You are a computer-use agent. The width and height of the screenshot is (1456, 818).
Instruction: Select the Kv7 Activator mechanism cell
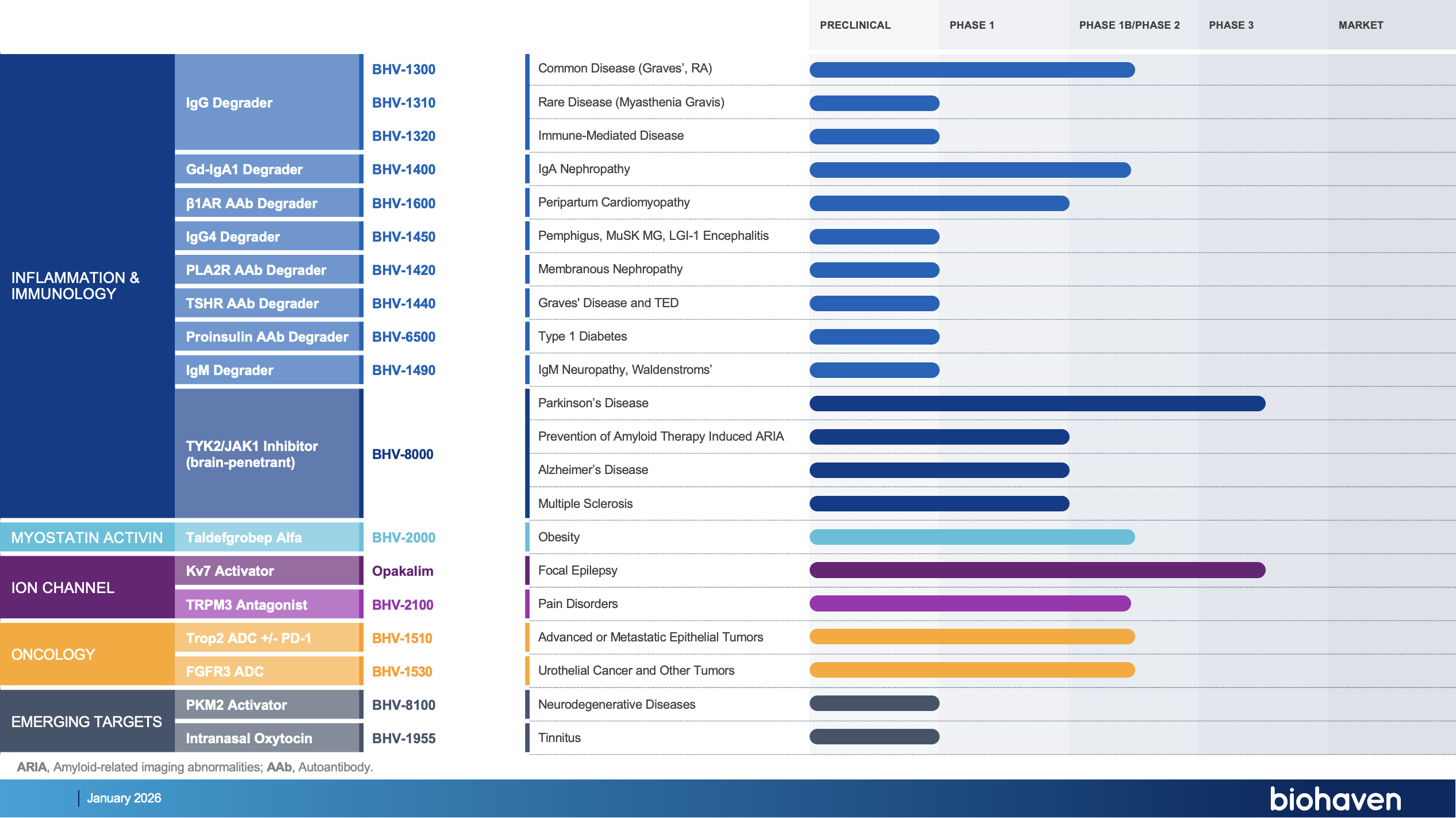(268, 571)
